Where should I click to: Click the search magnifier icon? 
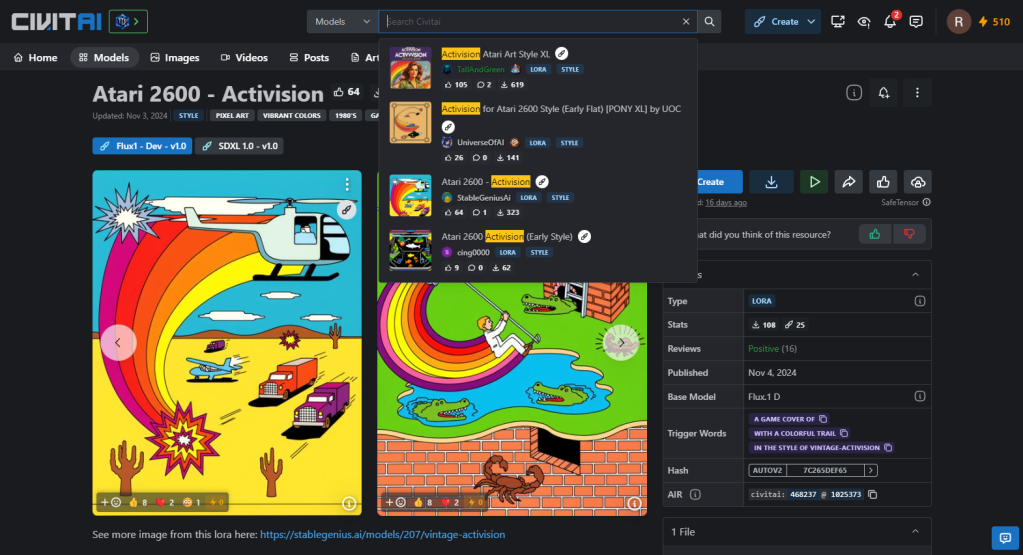tap(709, 21)
